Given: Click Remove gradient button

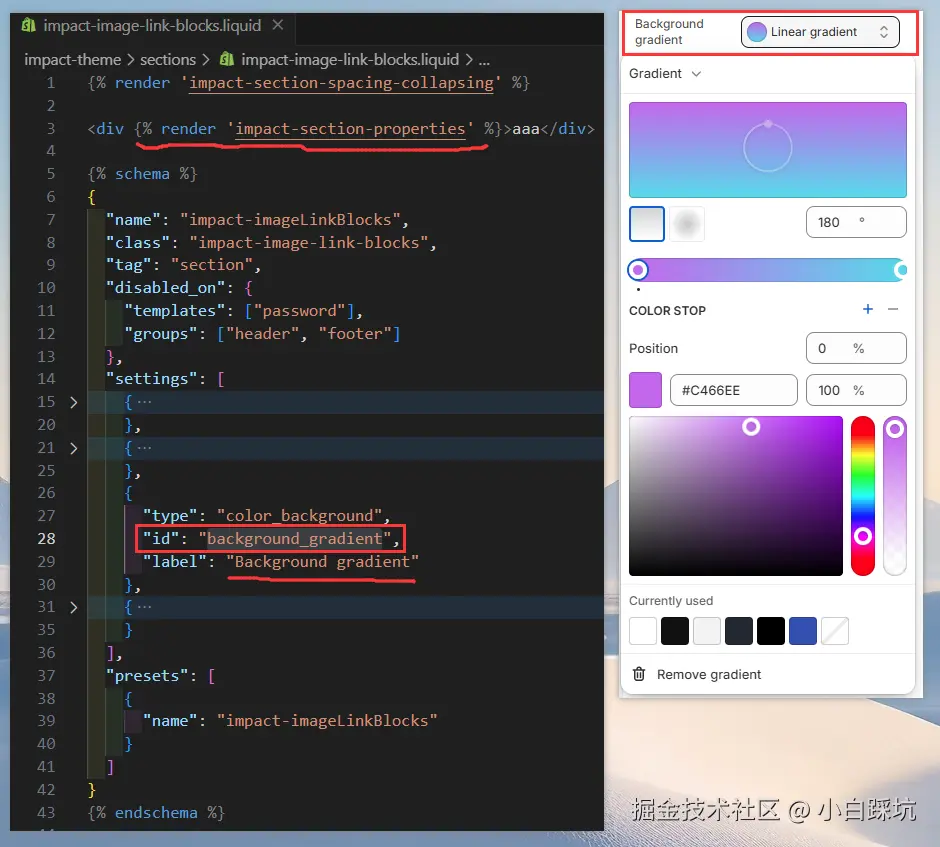Looking at the screenshot, I should [x=697, y=674].
